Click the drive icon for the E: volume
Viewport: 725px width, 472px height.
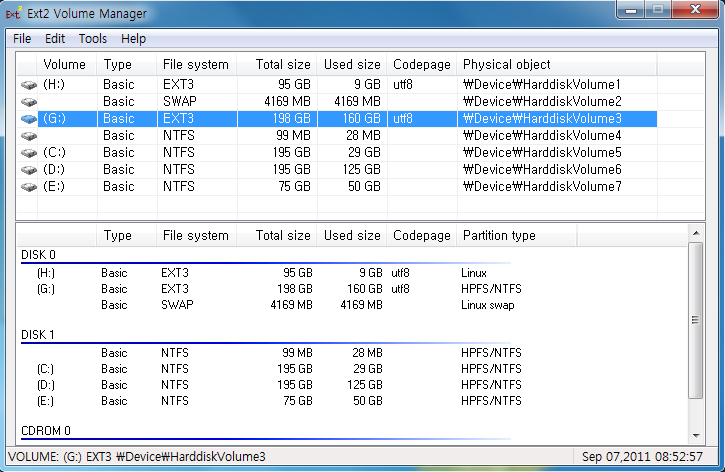pyautogui.click(x=29, y=187)
